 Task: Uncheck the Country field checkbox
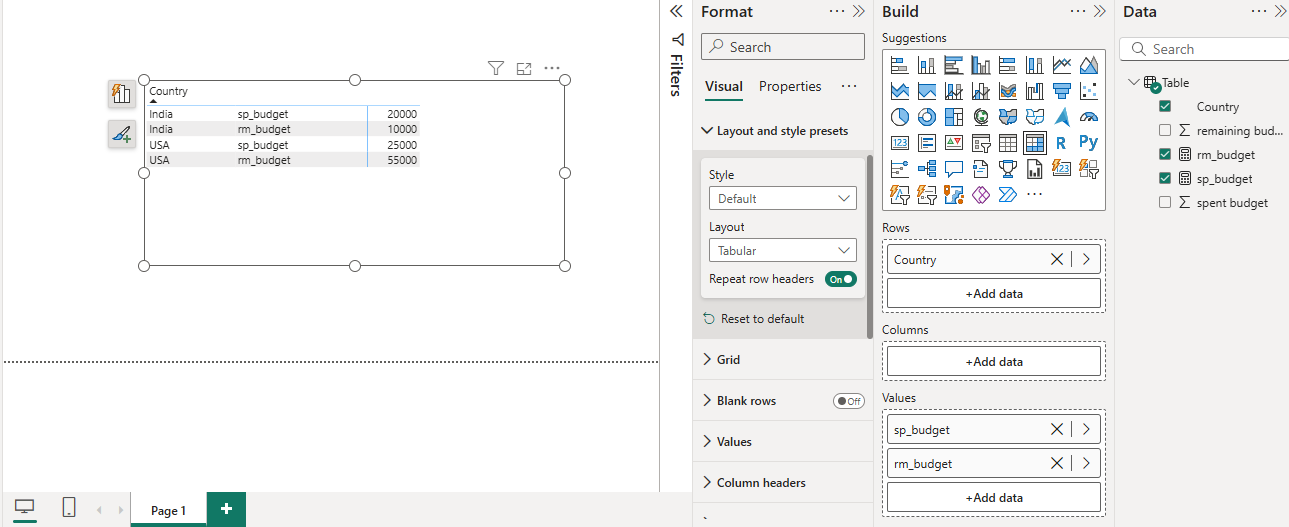click(1165, 106)
